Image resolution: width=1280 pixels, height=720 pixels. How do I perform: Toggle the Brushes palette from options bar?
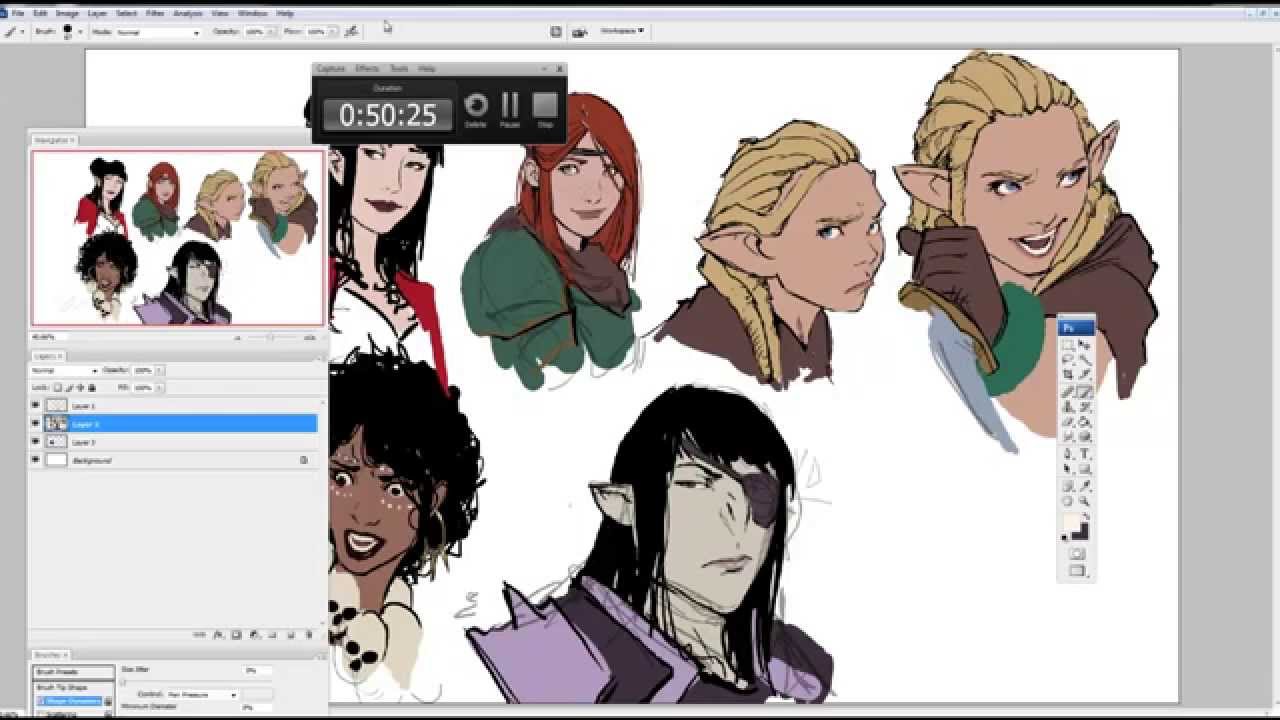point(556,32)
